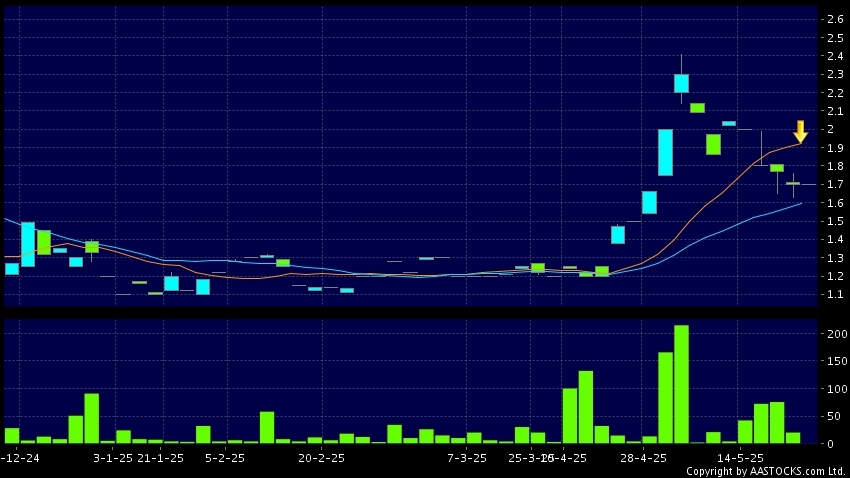The width and height of the screenshot is (850, 478).
Task: Select the 1.3 price axis label
Action: (x=835, y=258)
